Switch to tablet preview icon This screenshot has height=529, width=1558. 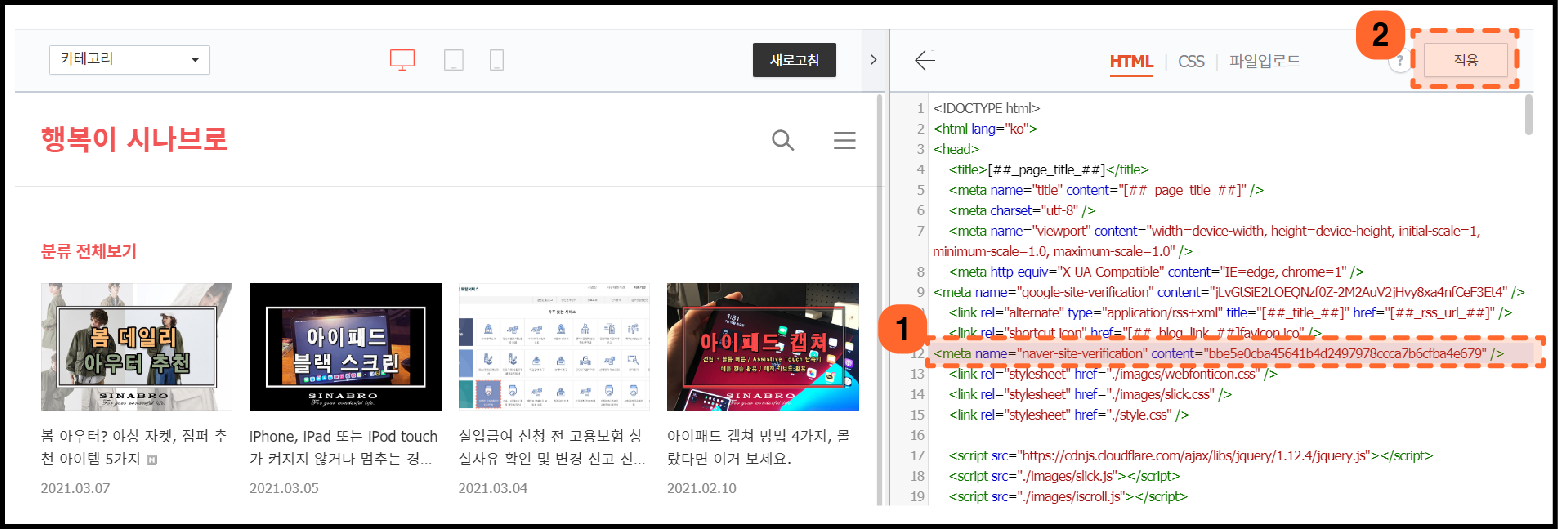click(x=453, y=60)
